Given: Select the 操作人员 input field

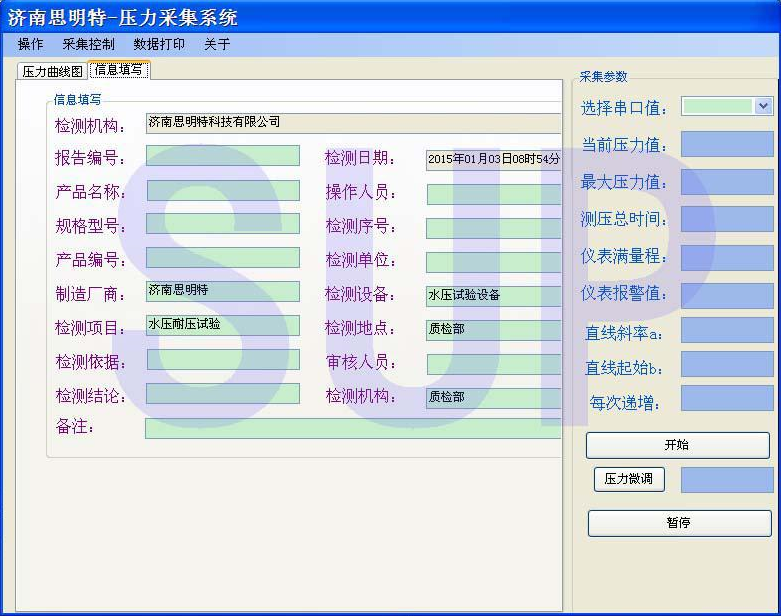Looking at the screenshot, I should [x=493, y=194].
